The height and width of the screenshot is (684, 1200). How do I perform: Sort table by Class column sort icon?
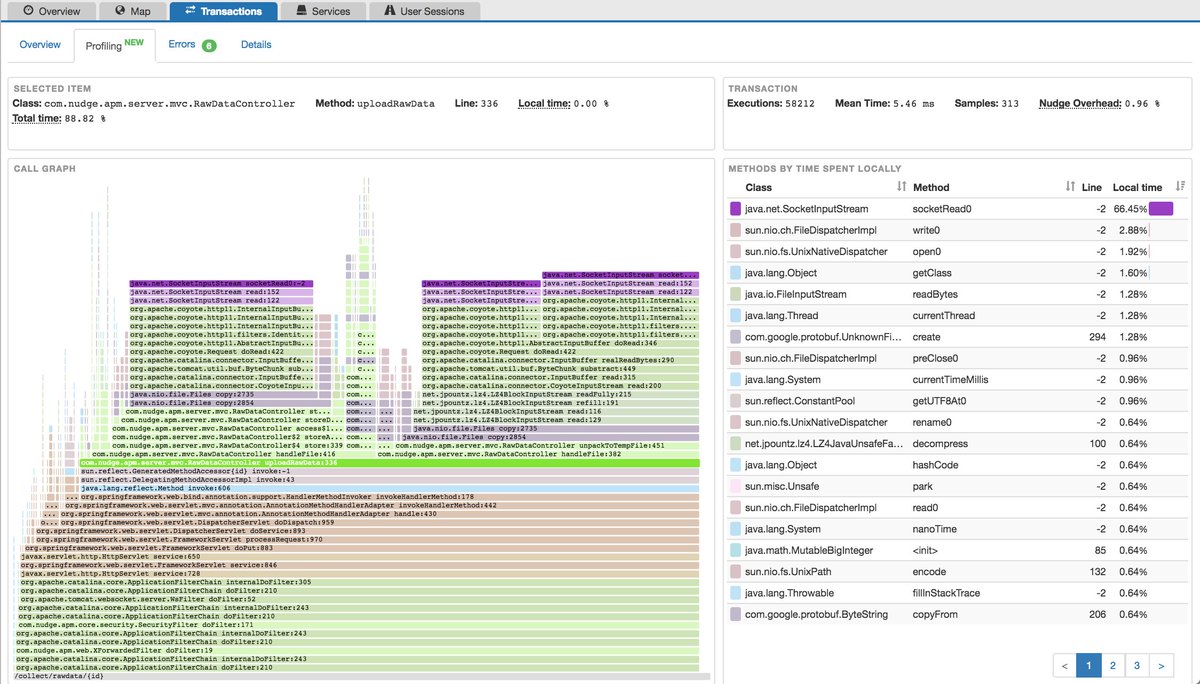tap(901, 187)
